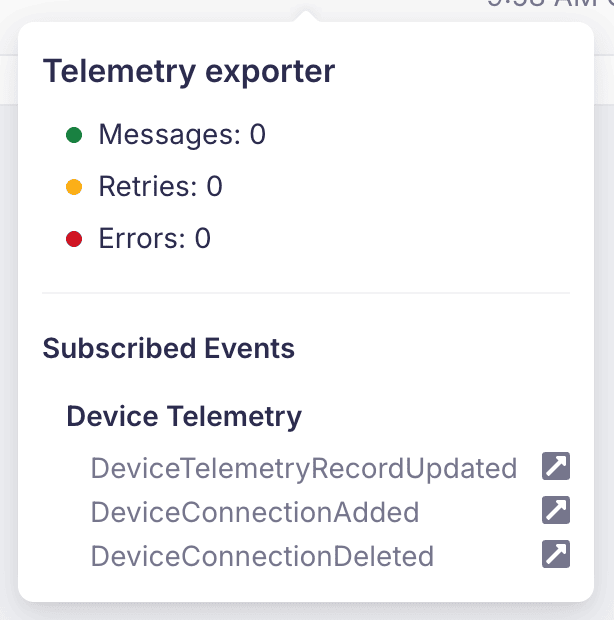Click the Messages: 0 counter text
Image resolution: width=614 pixels, height=620 pixels.
click(182, 135)
